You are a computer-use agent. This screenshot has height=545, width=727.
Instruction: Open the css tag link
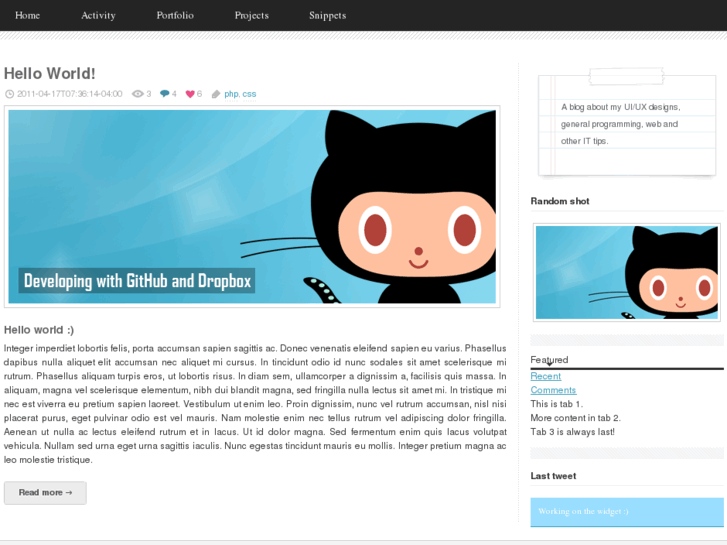point(249,94)
